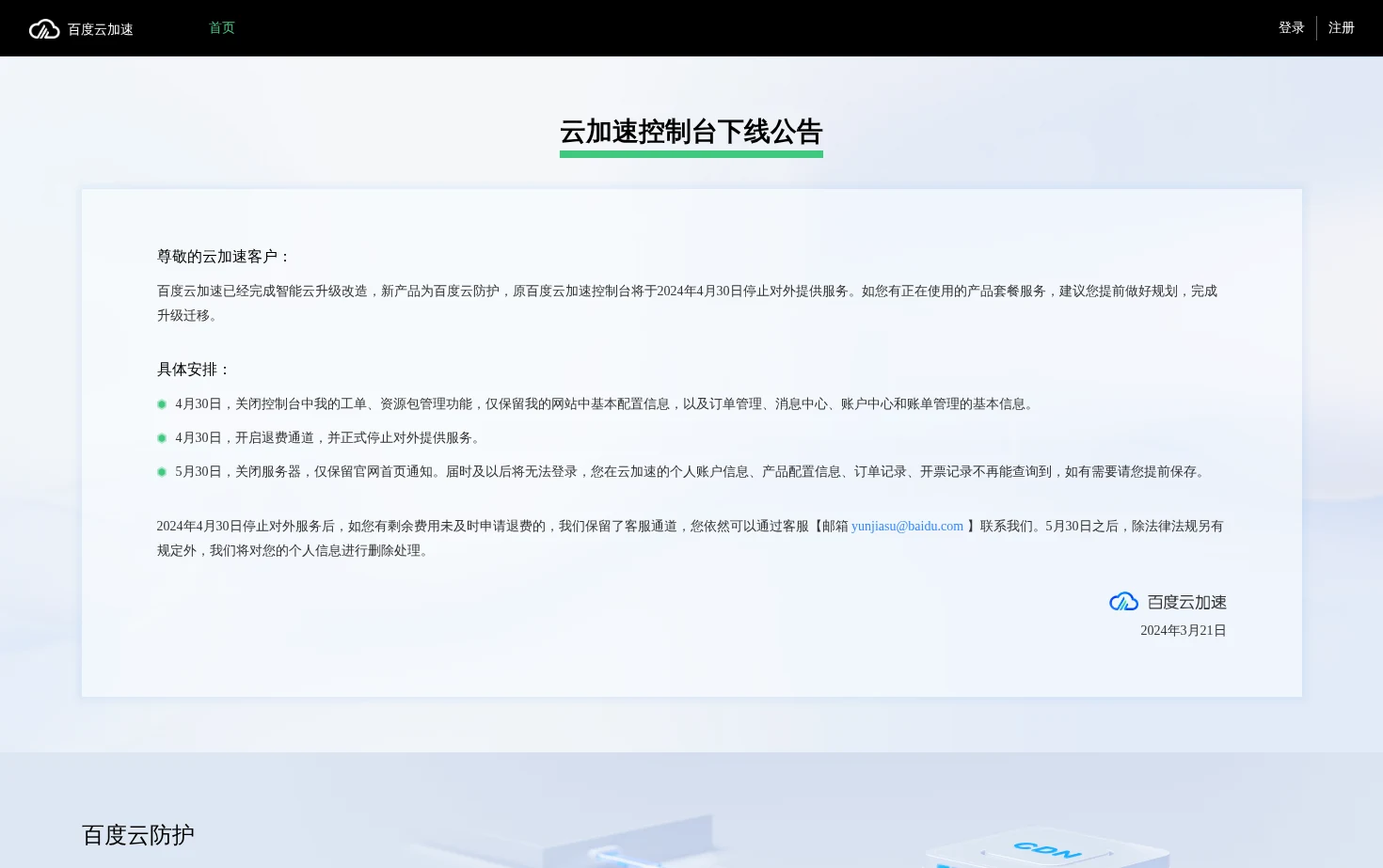Click the blue 百度云加速 signature logo
This screenshot has width=1383, height=868.
pos(1168,602)
